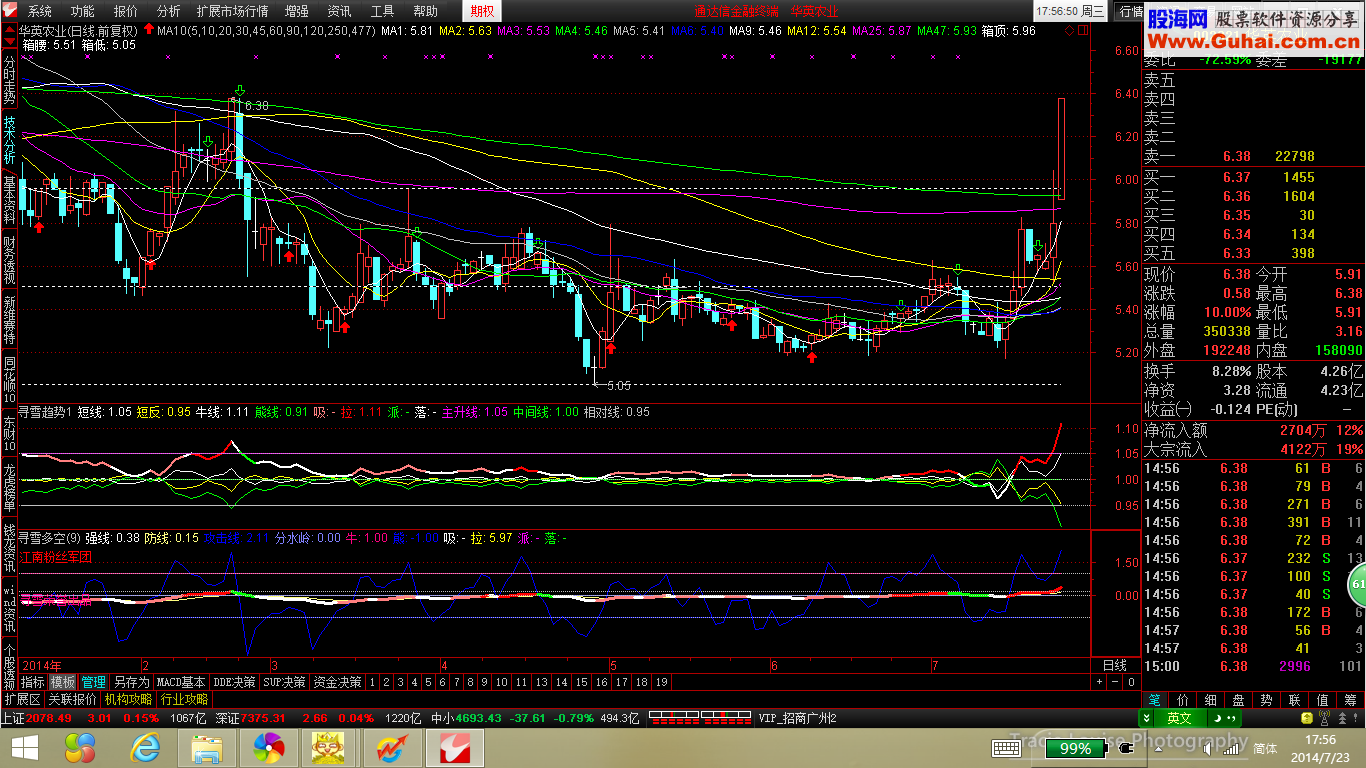Click the minus zoom button under 日线
The height and width of the screenshot is (768, 1366).
(1115, 682)
